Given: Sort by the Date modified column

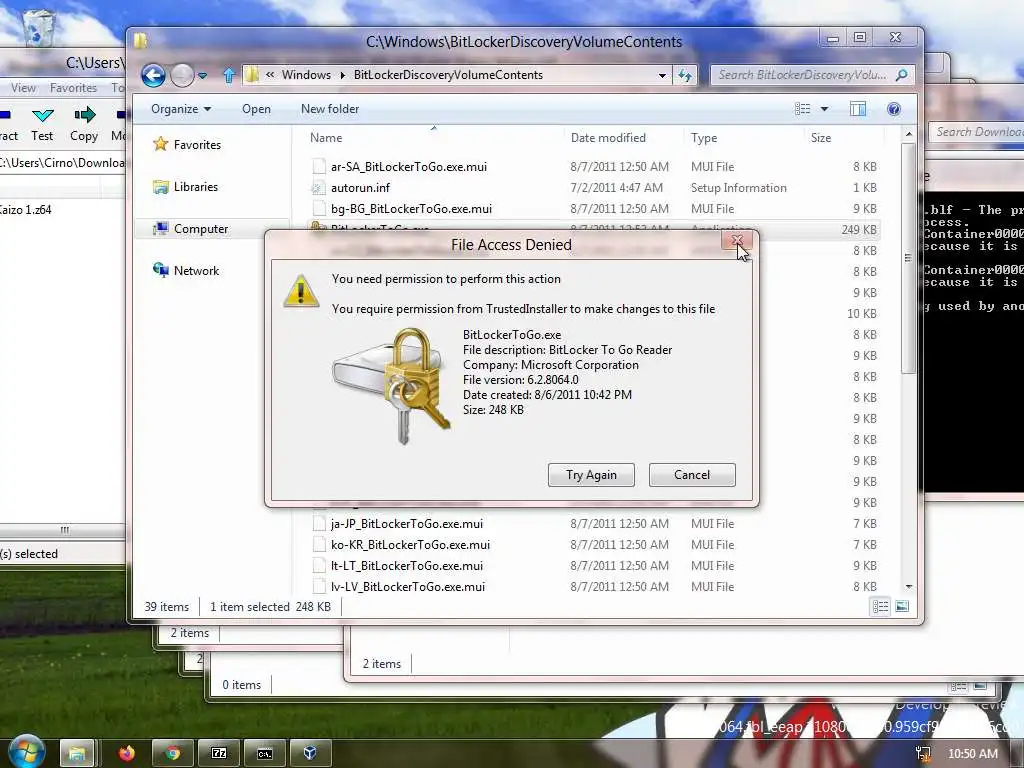Looking at the screenshot, I should click(608, 138).
